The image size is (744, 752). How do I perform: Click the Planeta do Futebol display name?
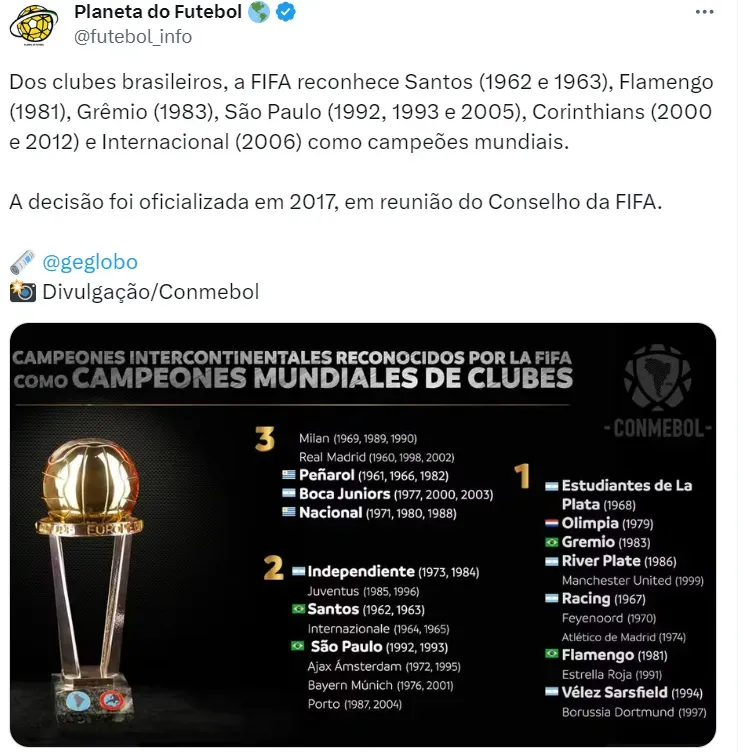159,13
